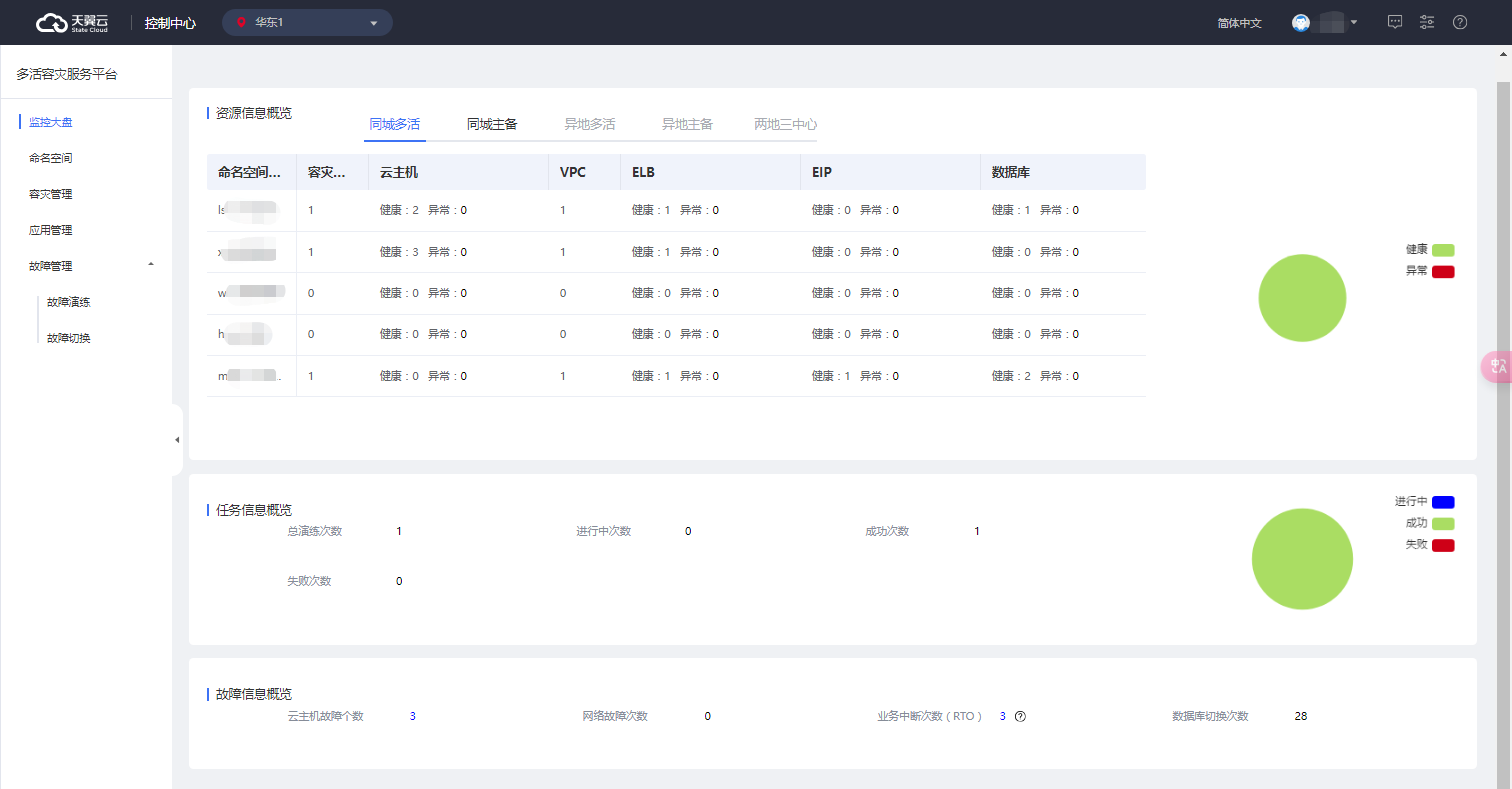The width and height of the screenshot is (1512, 789).
Task: Open 故障演练 submenu item
Action: pyautogui.click(x=69, y=302)
